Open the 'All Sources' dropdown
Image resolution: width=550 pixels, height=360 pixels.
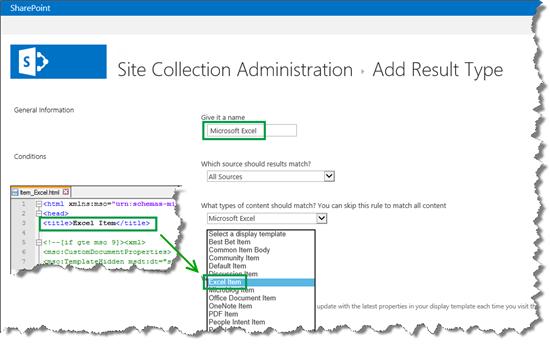[270, 176]
